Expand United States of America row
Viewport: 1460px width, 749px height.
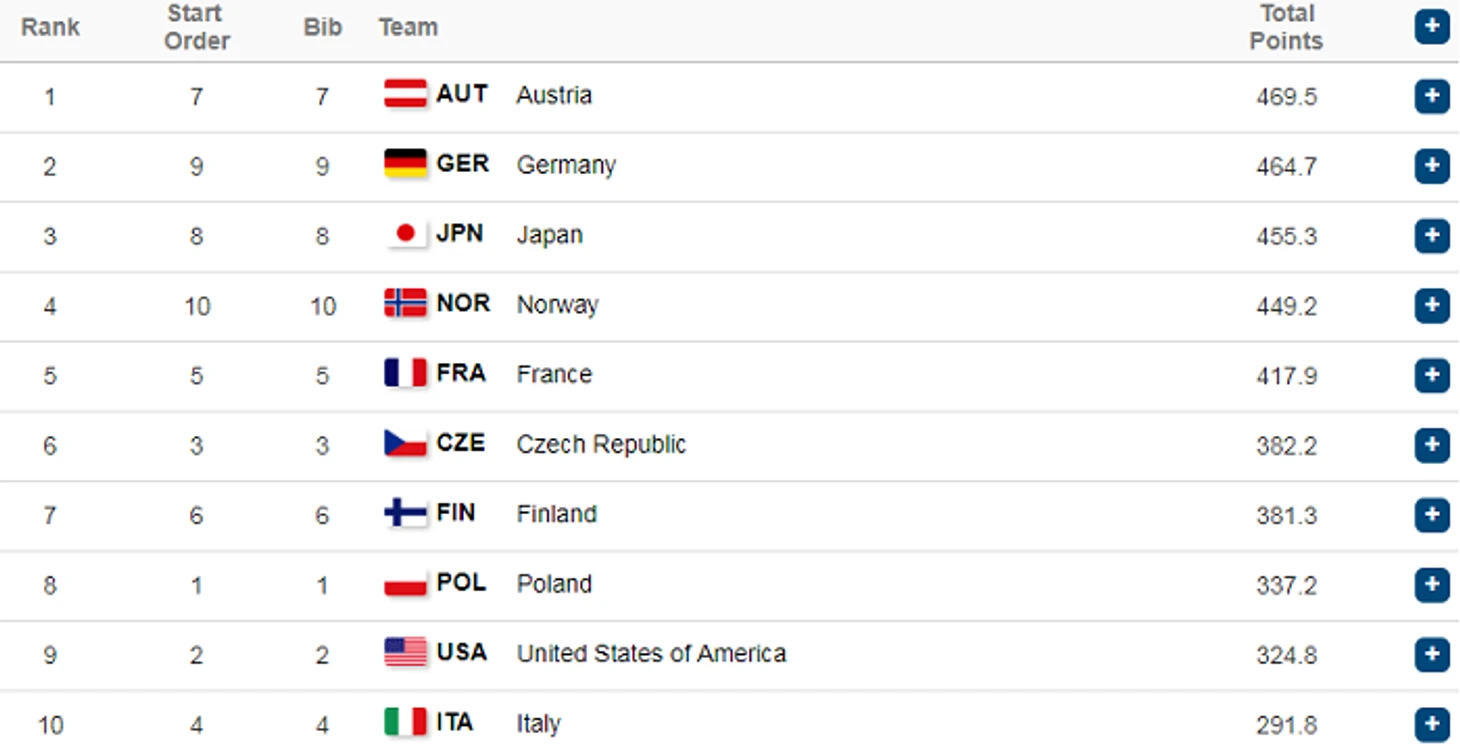coord(1431,654)
